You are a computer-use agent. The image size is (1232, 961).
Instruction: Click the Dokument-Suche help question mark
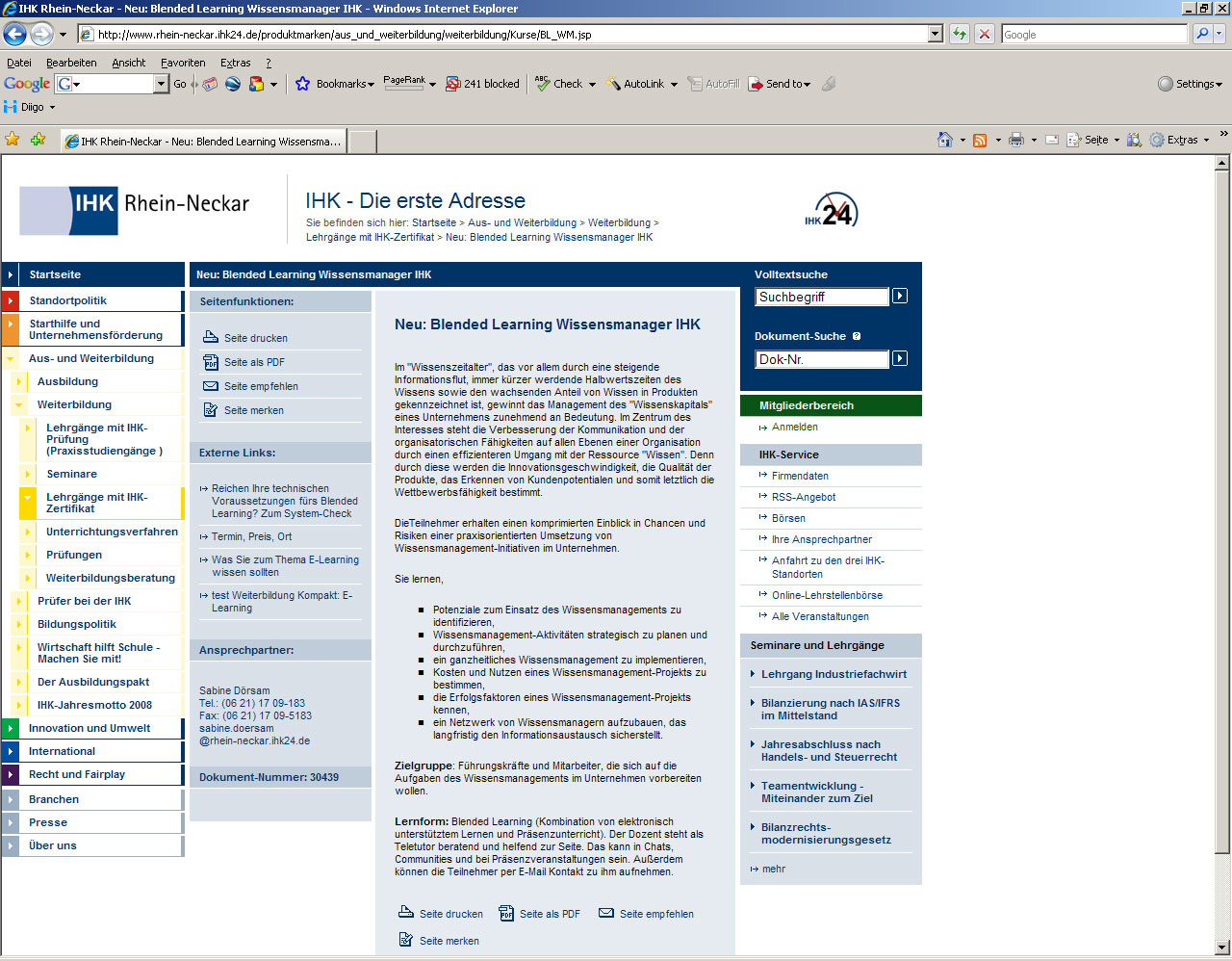[857, 336]
